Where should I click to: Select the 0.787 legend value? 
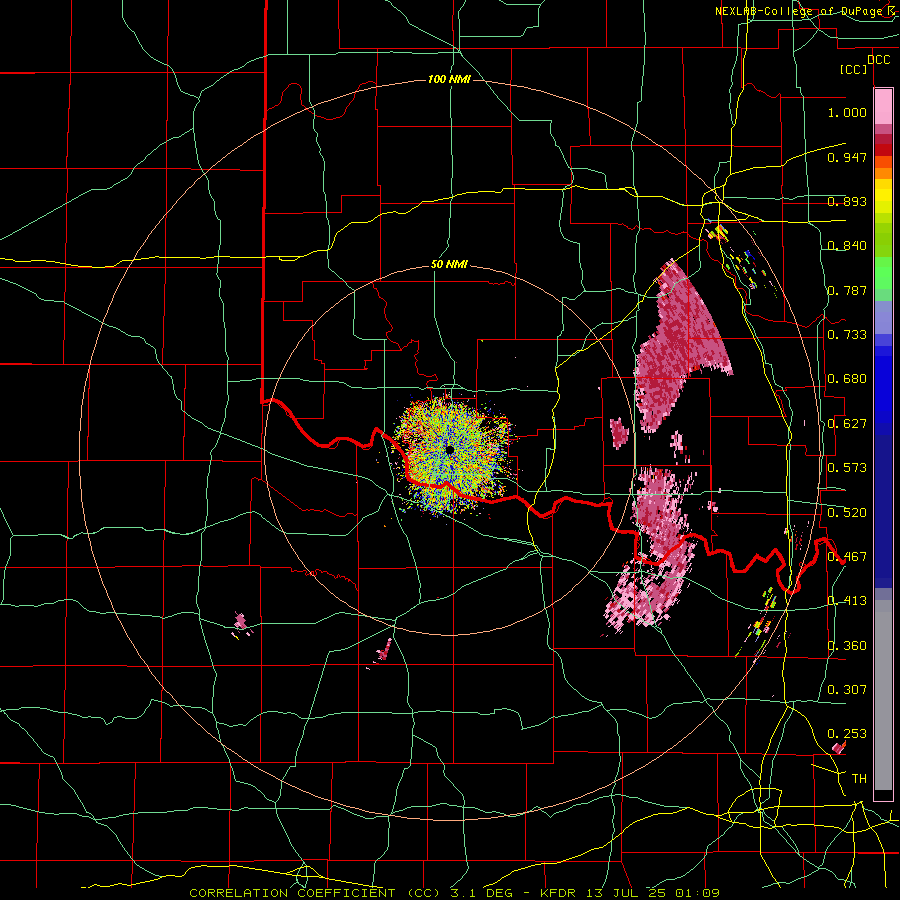coord(847,290)
